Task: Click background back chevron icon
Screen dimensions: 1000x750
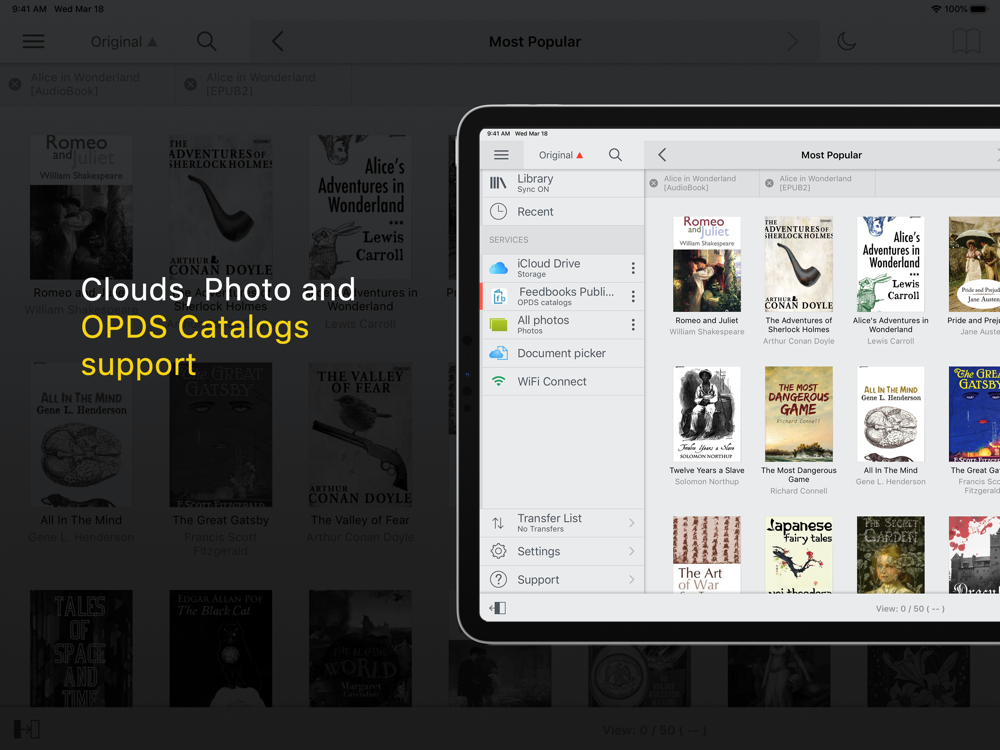Action: 277,41
